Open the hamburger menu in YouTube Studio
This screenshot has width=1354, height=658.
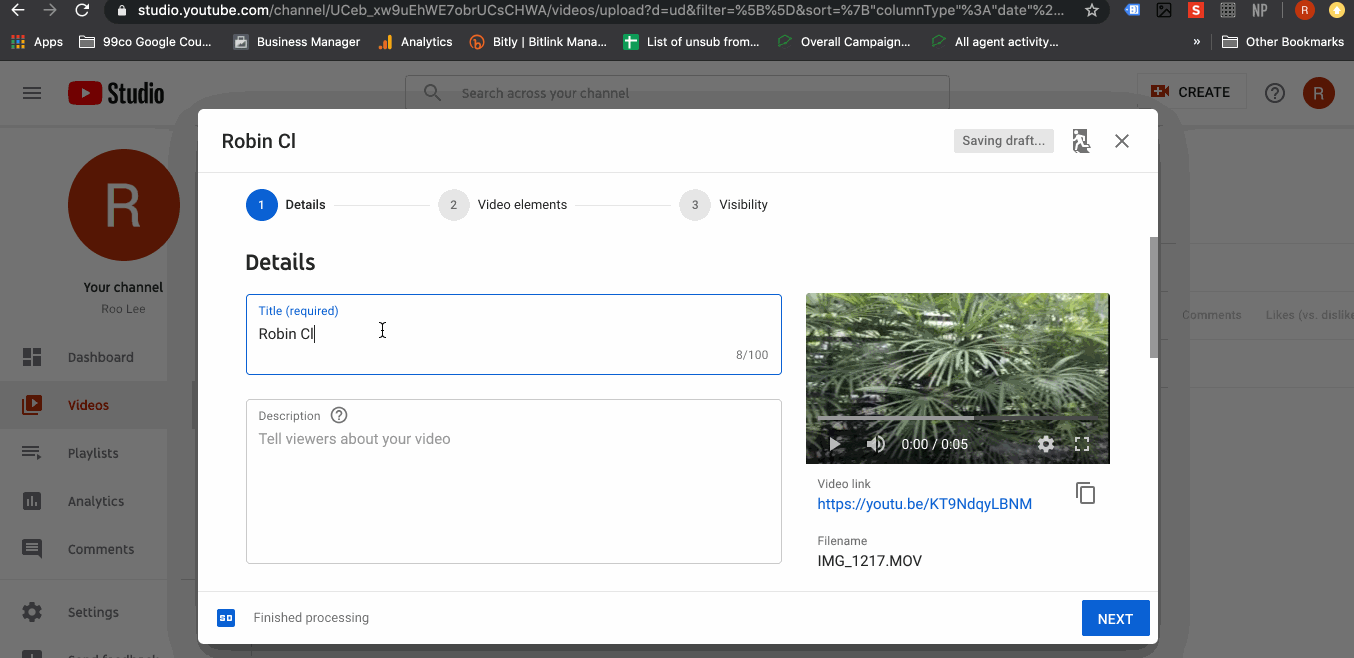pyautogui.click(x=32, y=93)
